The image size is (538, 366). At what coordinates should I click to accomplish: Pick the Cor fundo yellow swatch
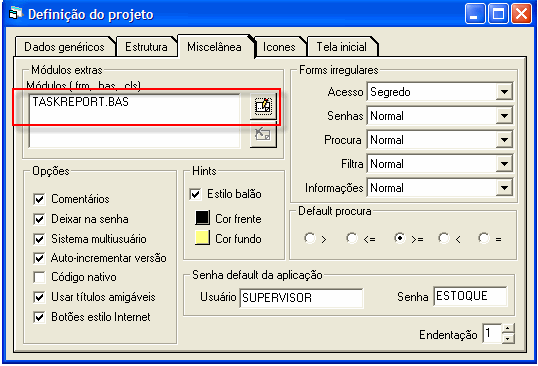[x=202, y=238]
